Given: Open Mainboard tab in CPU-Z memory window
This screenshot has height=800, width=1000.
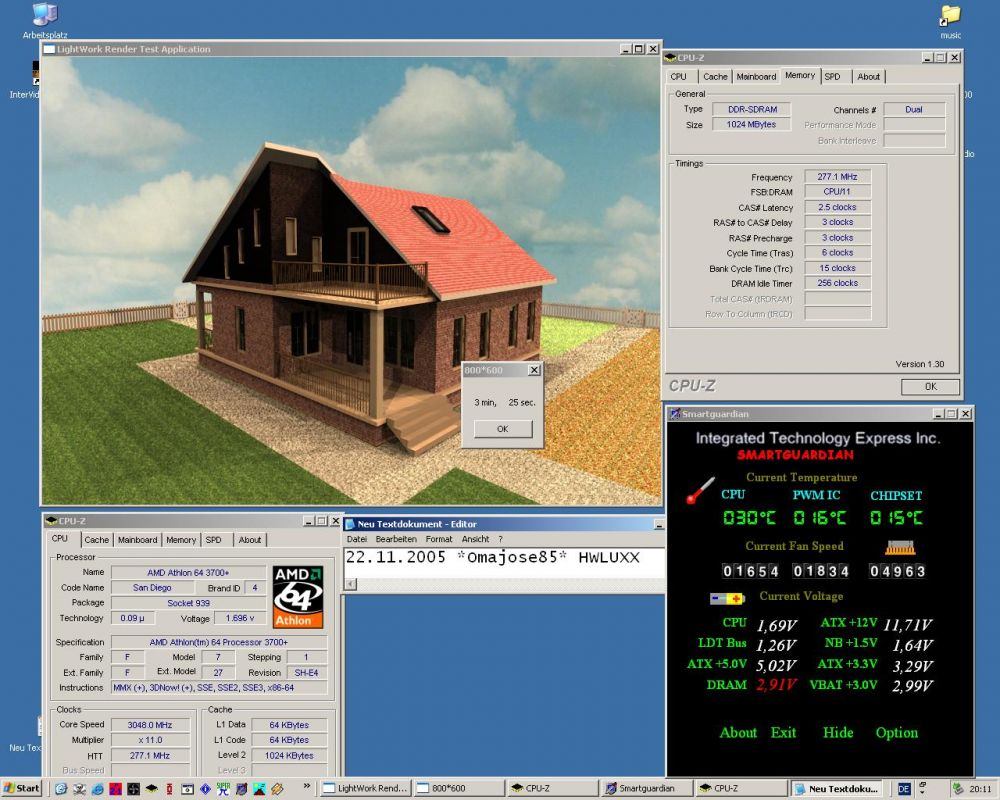Looking at the screenshot, I should (x=756, y=77).
